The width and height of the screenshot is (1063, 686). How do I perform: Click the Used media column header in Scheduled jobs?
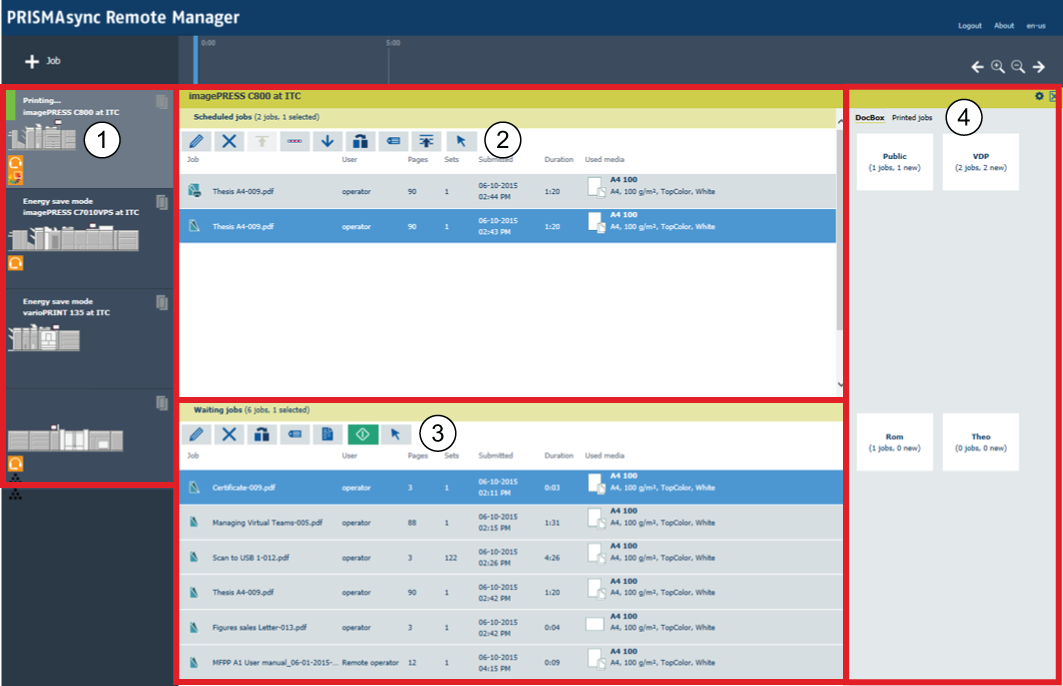(x=605, y=159)
